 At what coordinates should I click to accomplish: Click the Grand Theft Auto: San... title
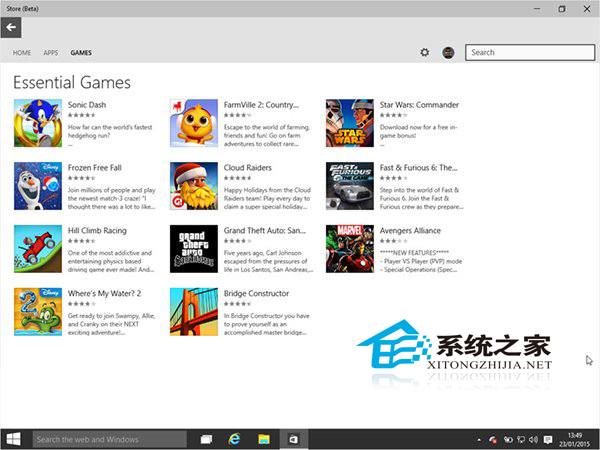265,231
